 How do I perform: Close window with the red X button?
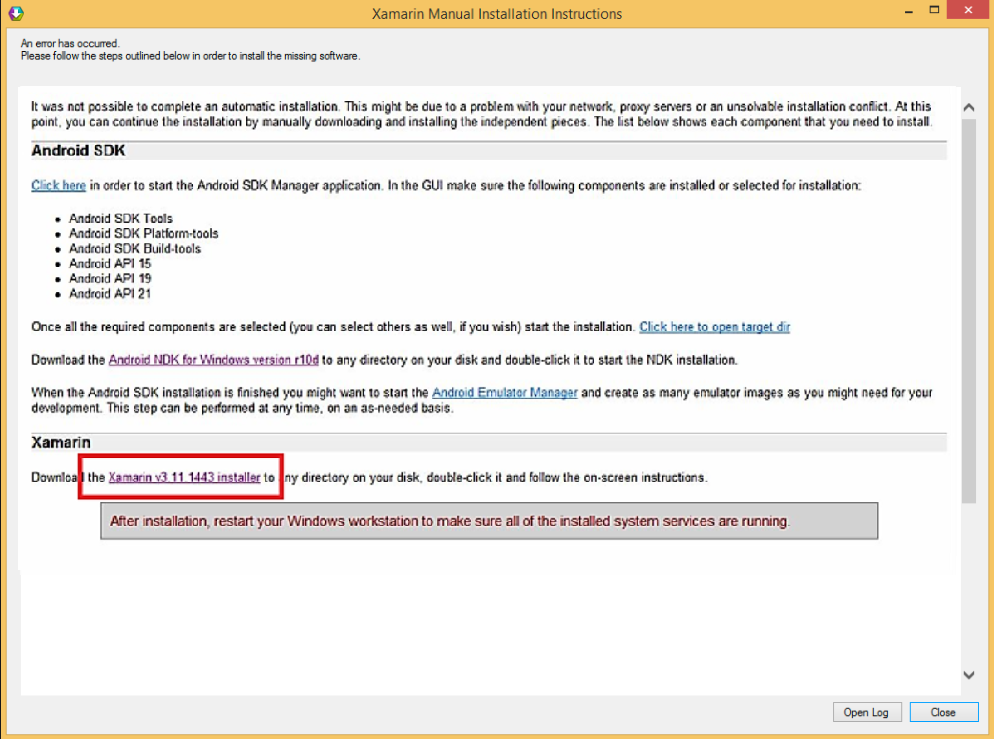968,10
